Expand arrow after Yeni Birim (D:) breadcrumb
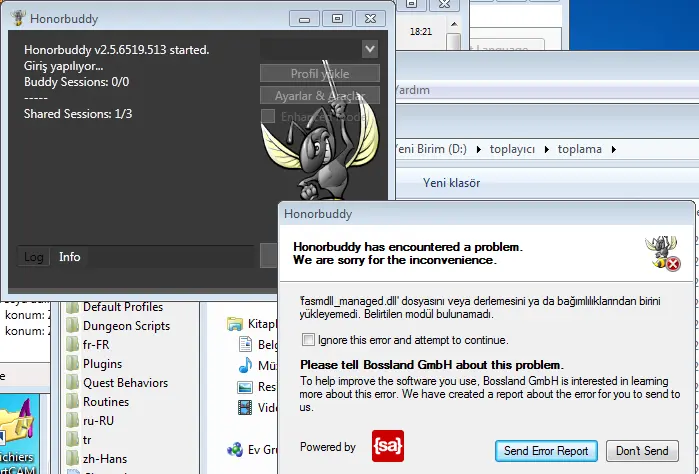This screenshot has height=474, width=699. coord(479,149)
